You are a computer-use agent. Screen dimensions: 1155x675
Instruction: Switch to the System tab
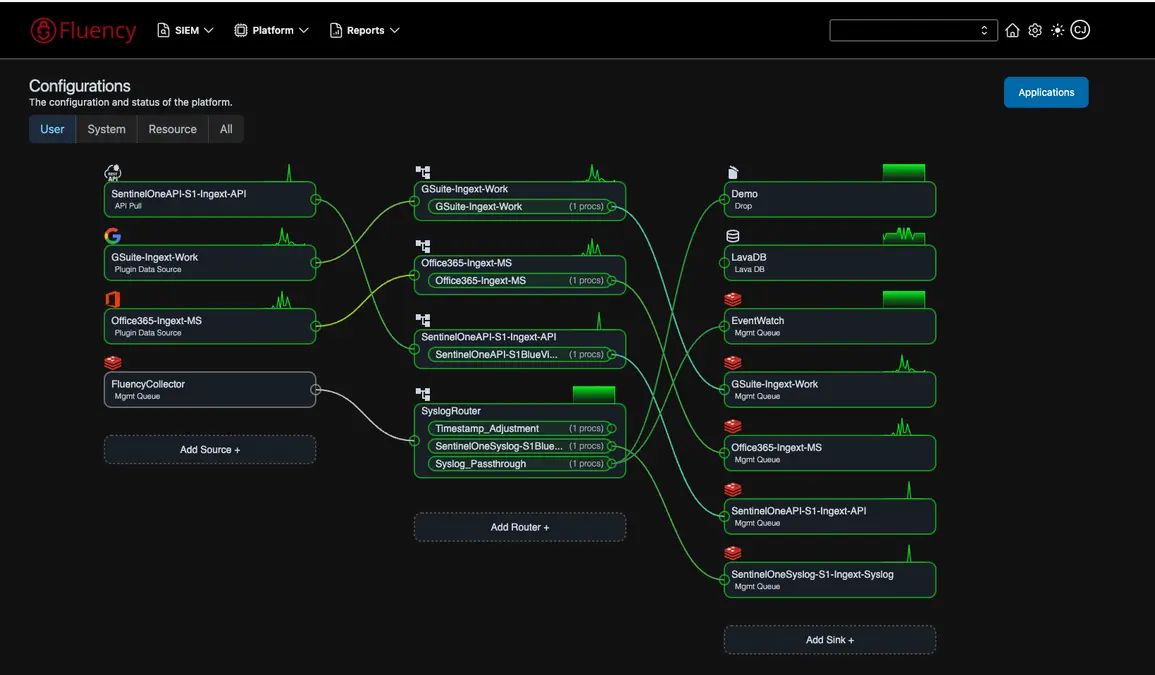(x=106, y=129)
